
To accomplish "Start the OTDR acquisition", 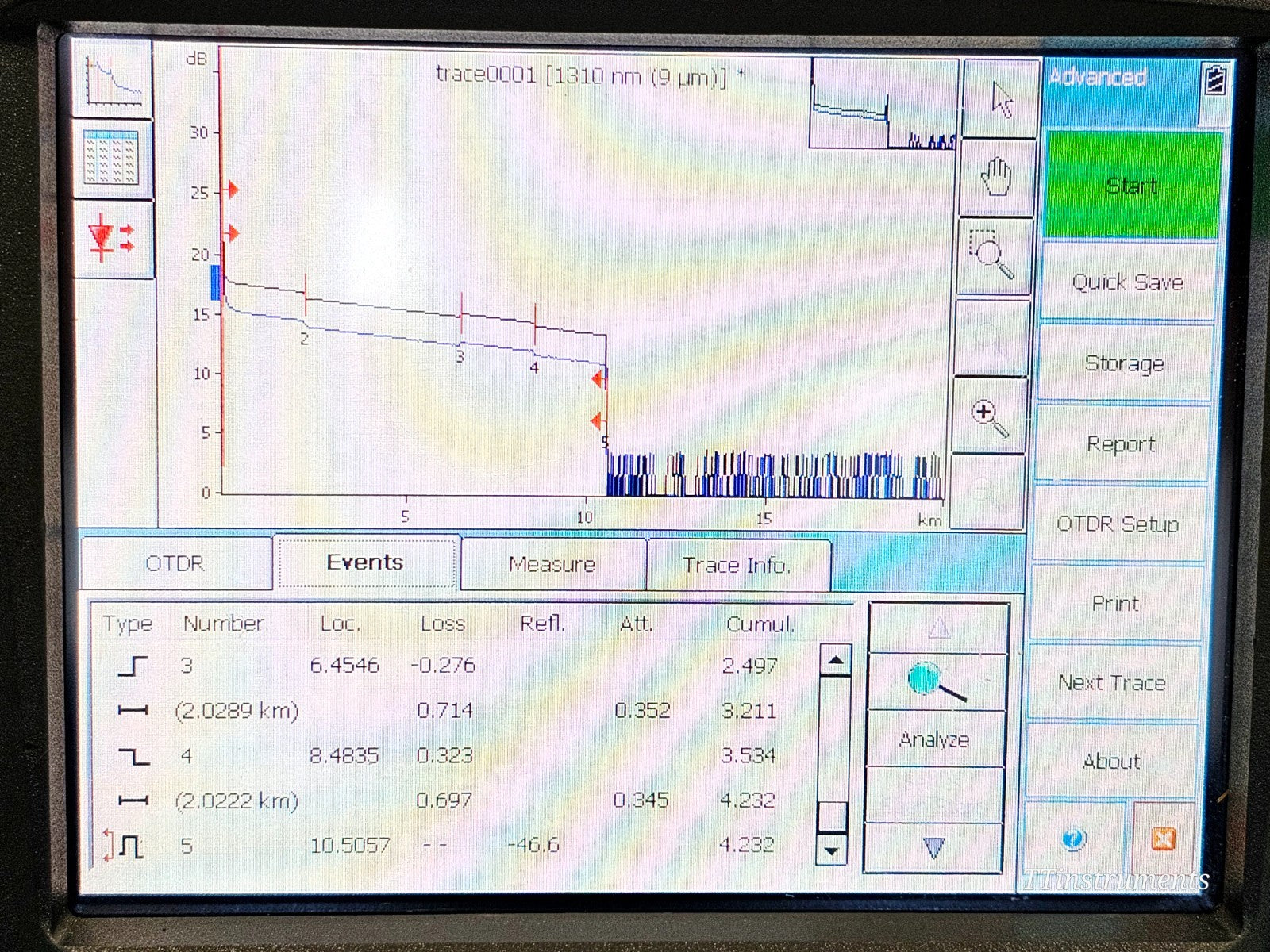I will click(x=1132, y=186).
